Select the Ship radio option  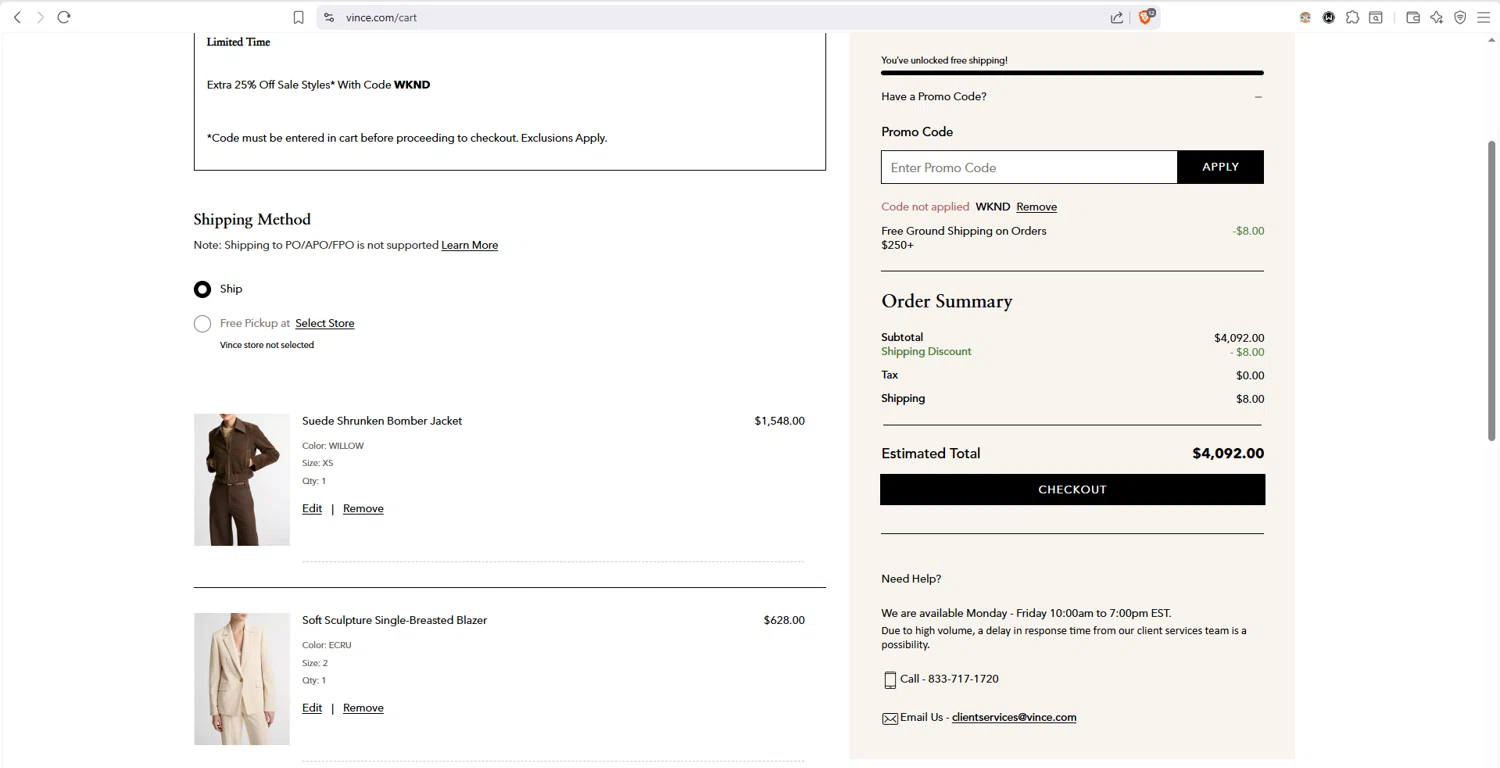click(202, 289)
